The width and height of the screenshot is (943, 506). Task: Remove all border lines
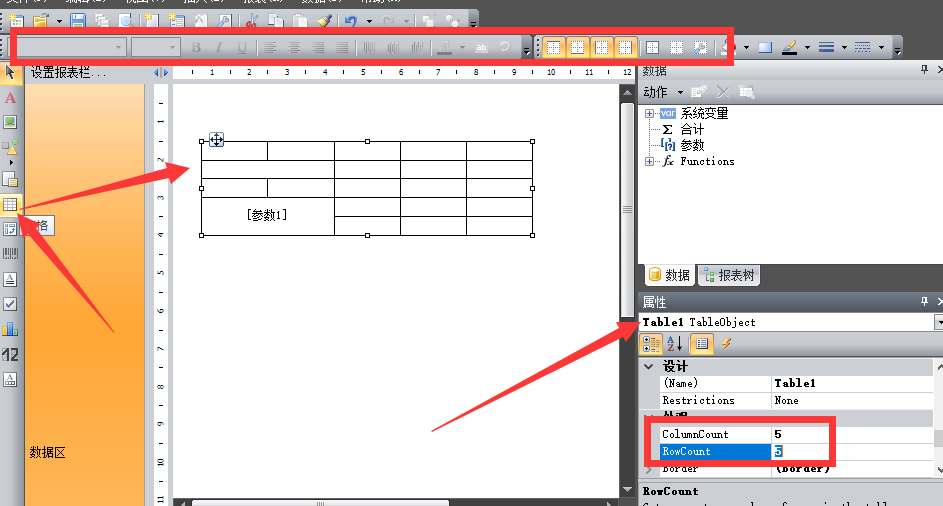pos(677,47)
